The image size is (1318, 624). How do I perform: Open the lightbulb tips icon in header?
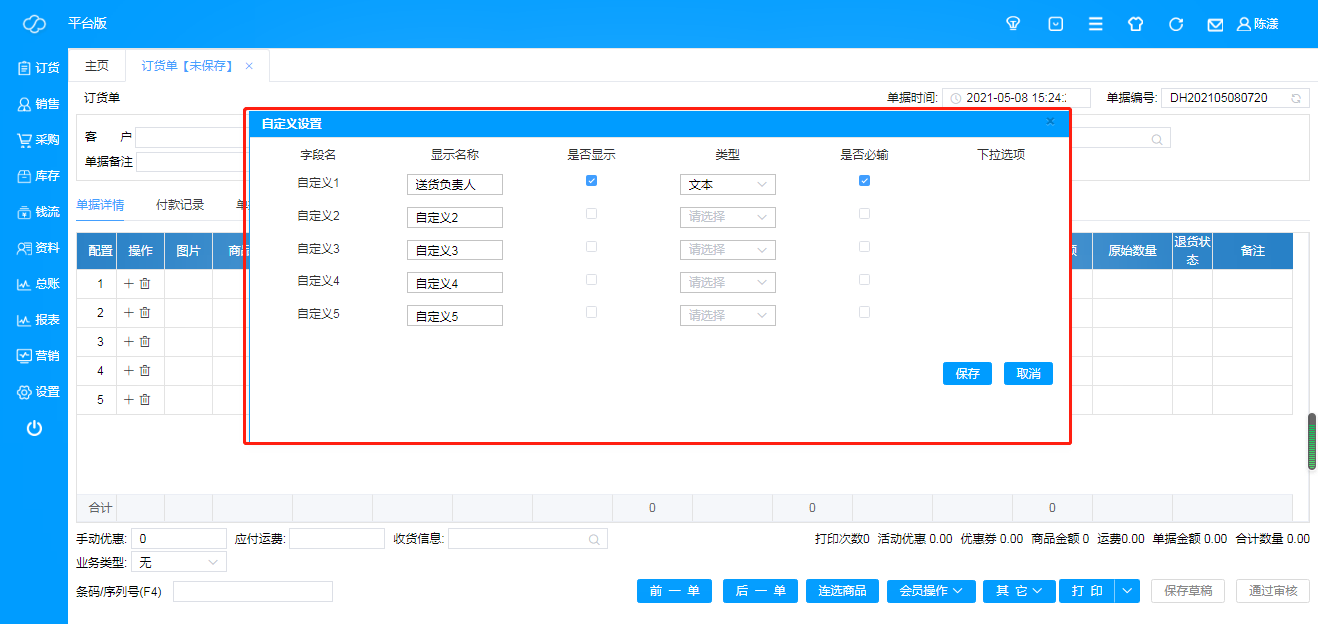pos(1013,24)
